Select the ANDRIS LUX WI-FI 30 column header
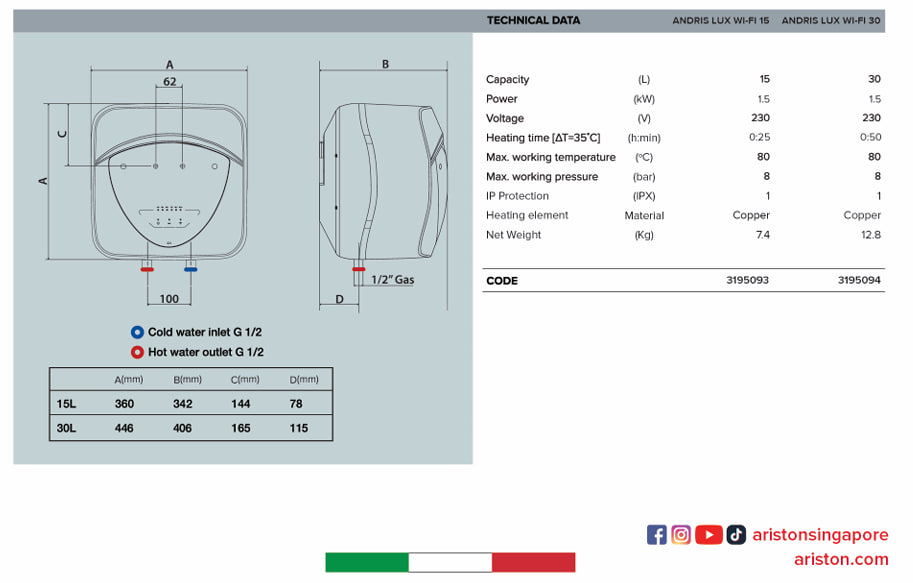Viewport: 913px width, 583px height. click(831, 20)
